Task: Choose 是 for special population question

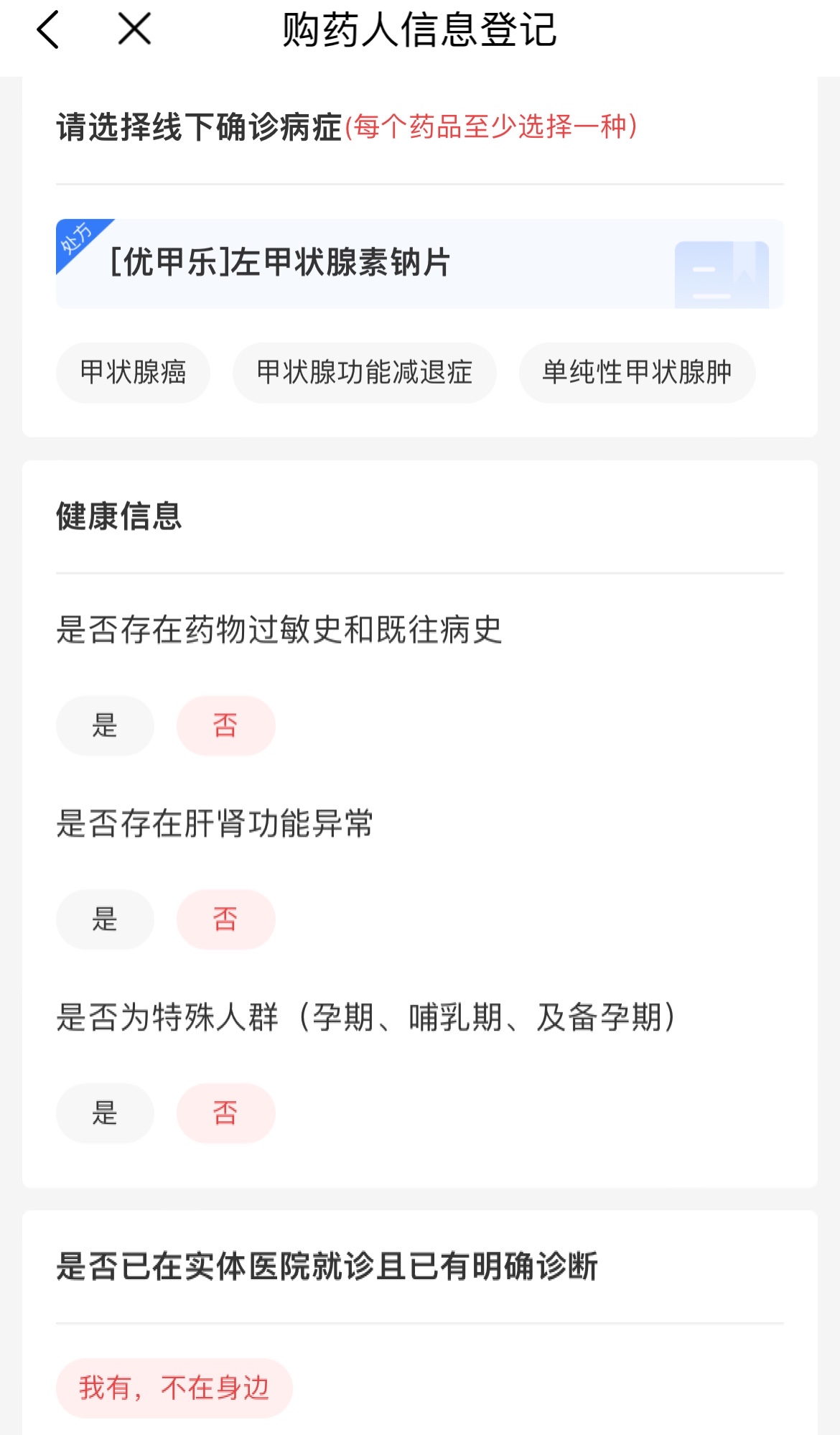Action: [x=105, y=1113]
